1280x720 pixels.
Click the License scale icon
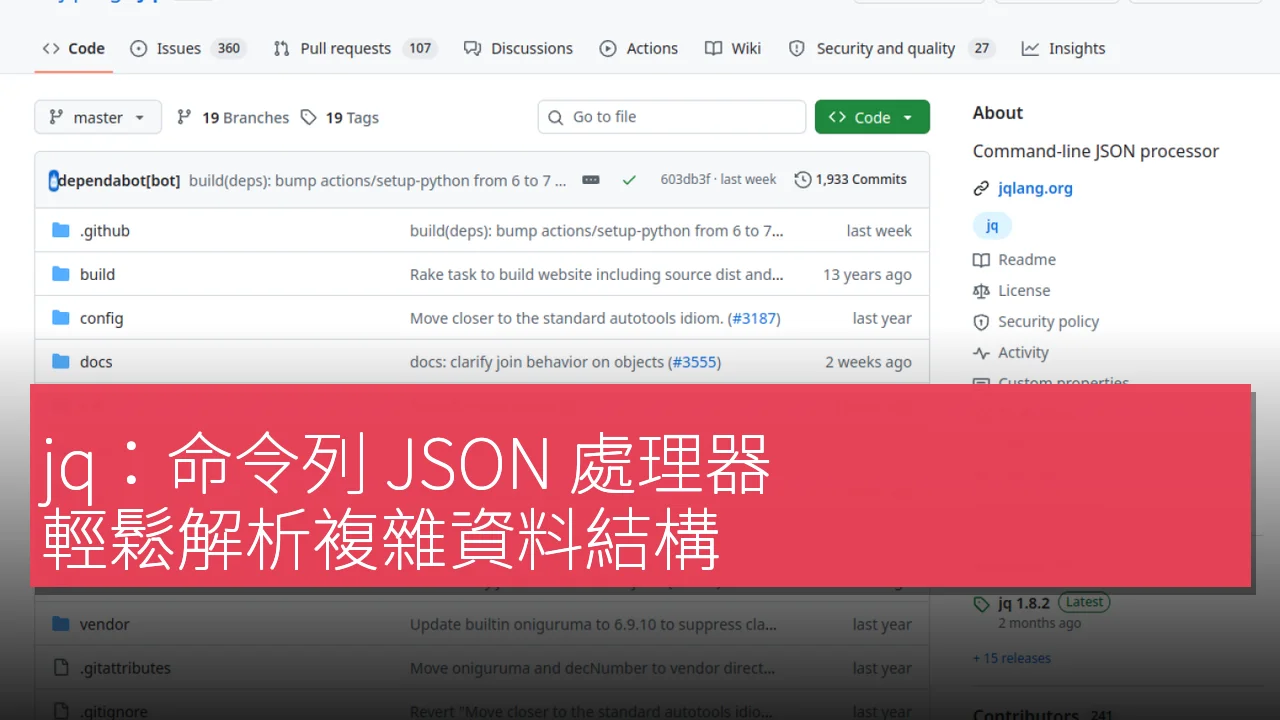981,290
